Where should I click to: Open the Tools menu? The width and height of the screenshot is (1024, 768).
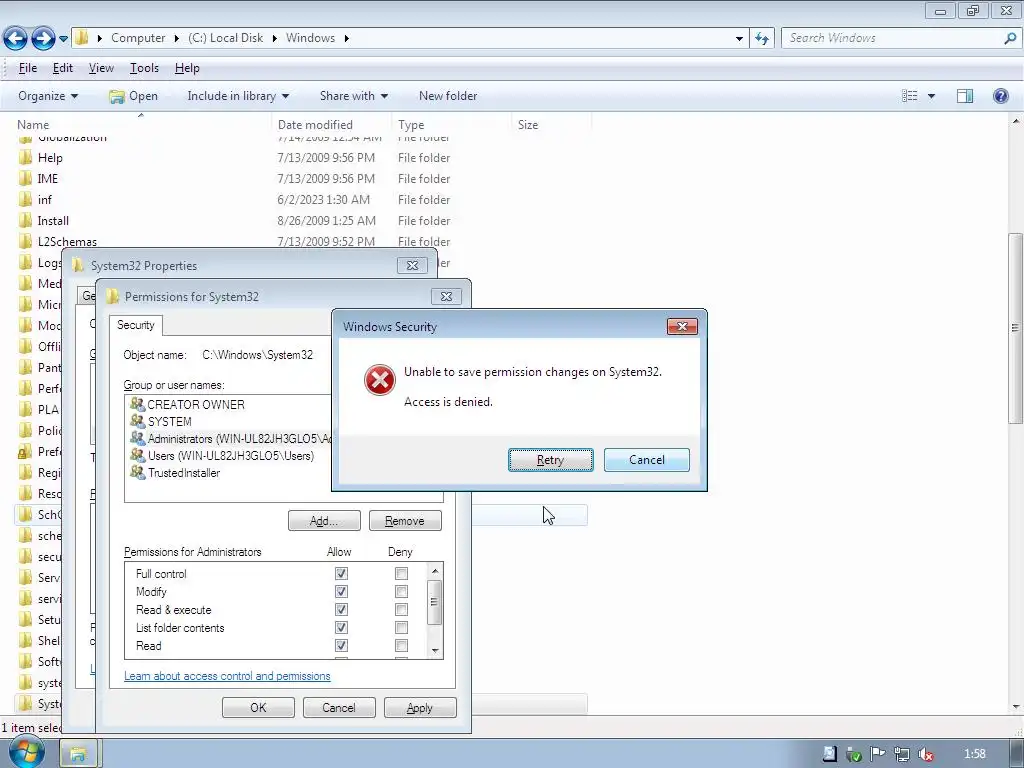pos(144,68)
